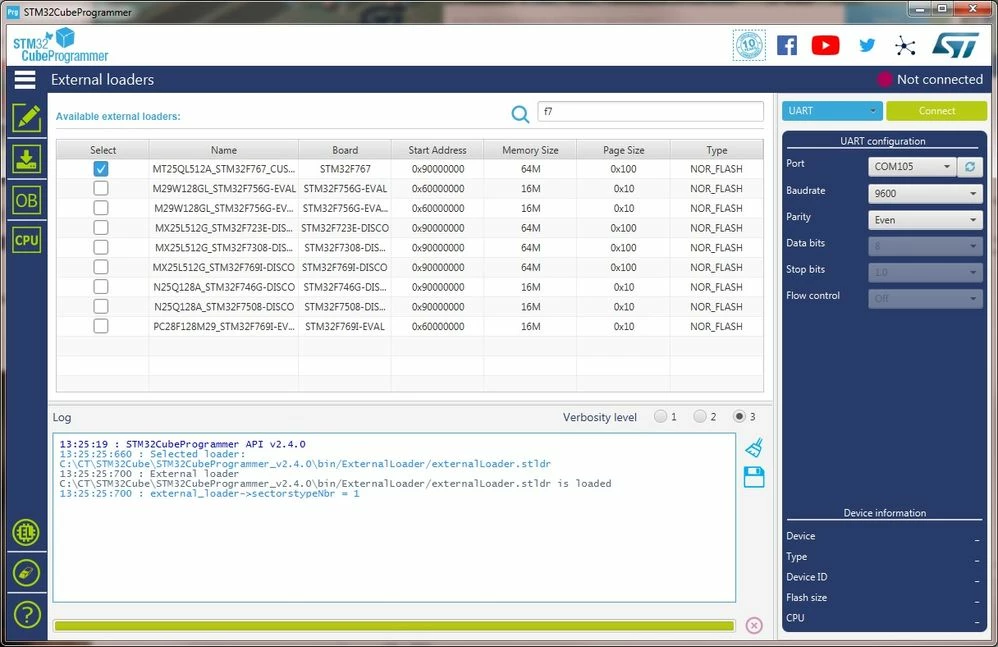Click the full chip erase icon
Viewport: 998px width, 647px height.
pos(26,573)
